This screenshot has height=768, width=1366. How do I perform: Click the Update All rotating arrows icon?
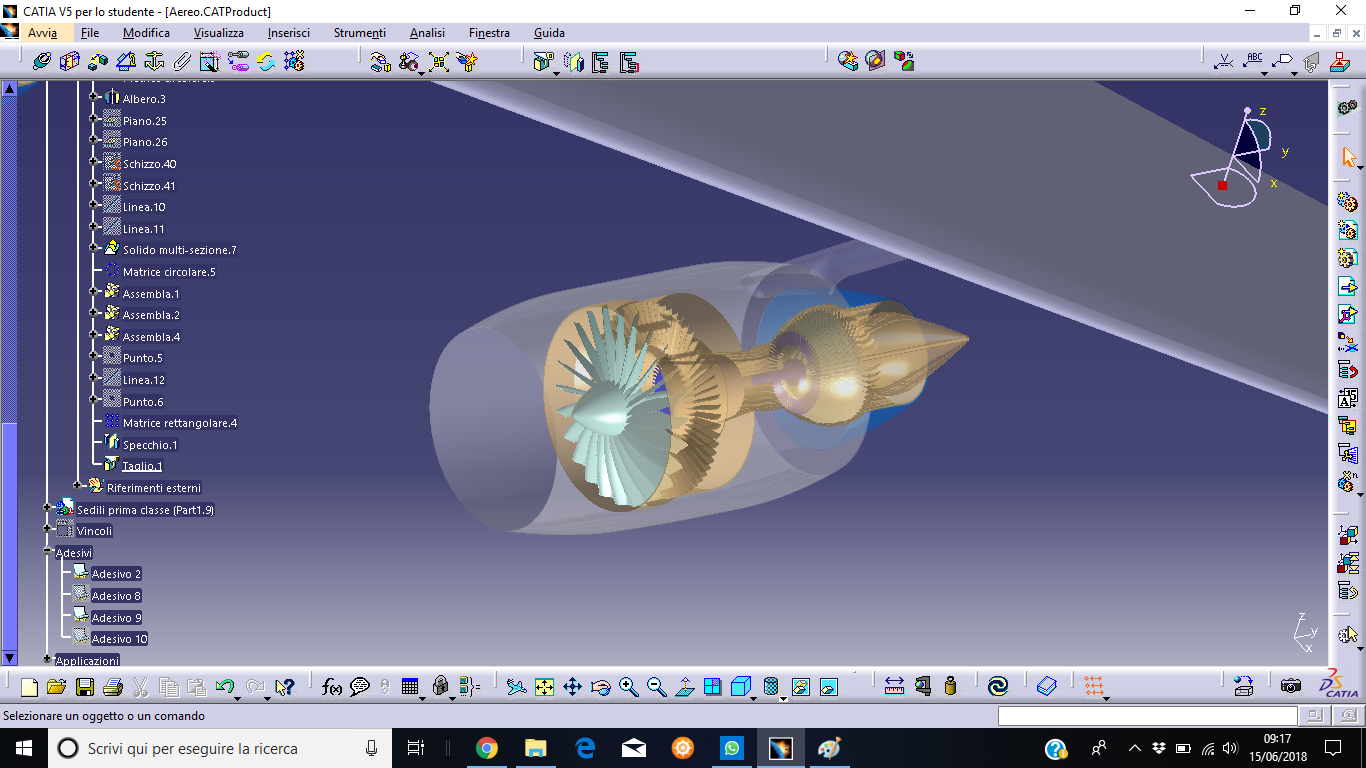266,62
